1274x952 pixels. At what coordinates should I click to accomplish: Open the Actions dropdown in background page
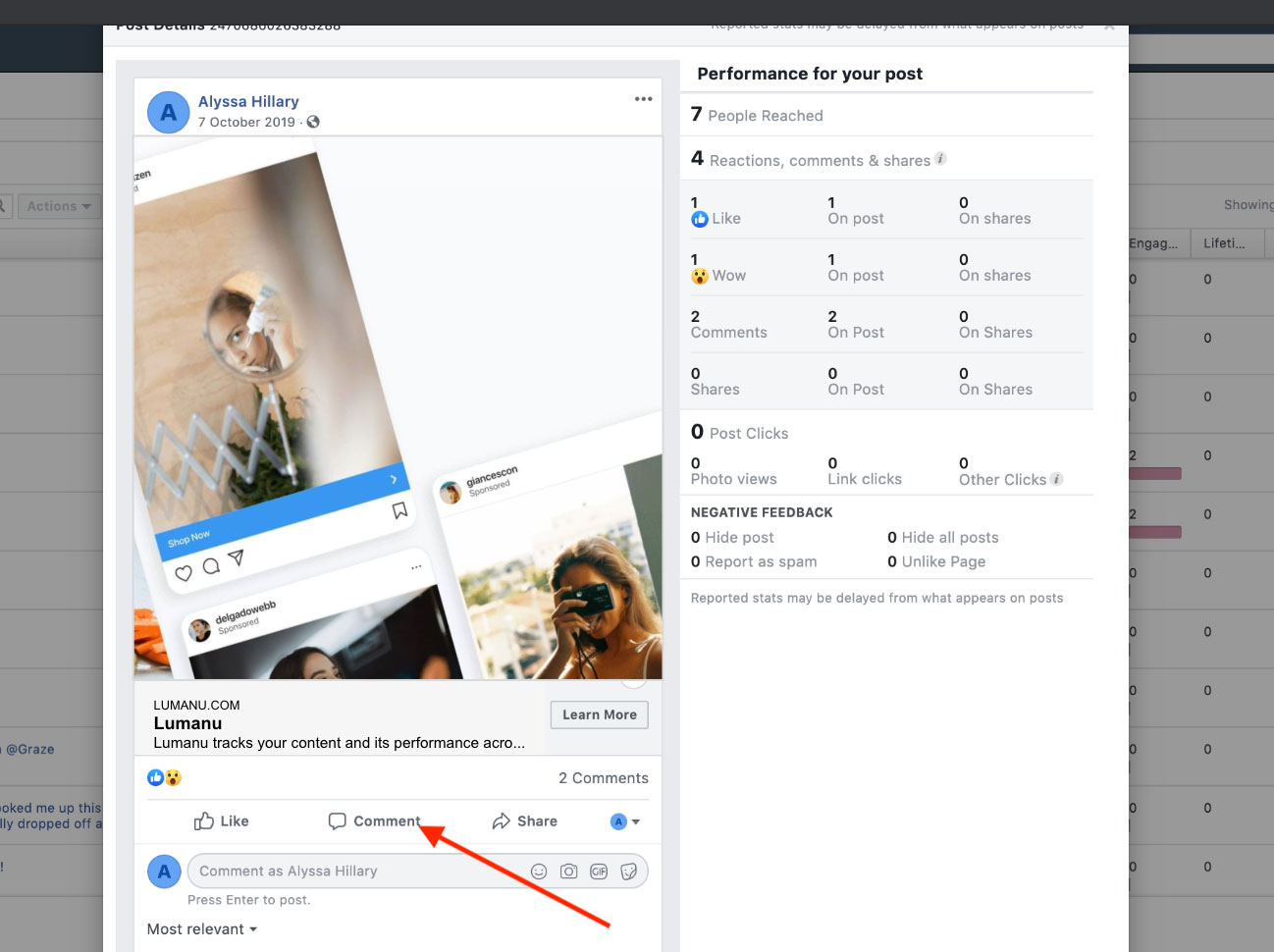coord(58,206)
